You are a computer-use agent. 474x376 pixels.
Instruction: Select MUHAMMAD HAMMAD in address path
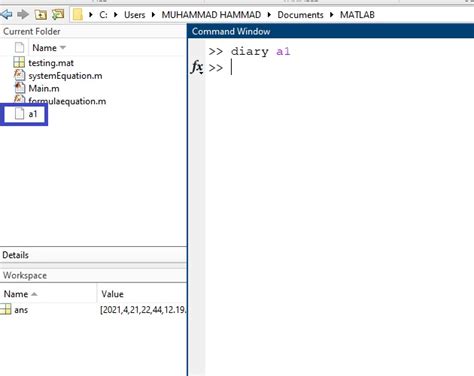pyautogui.click(x=211, y=15)
